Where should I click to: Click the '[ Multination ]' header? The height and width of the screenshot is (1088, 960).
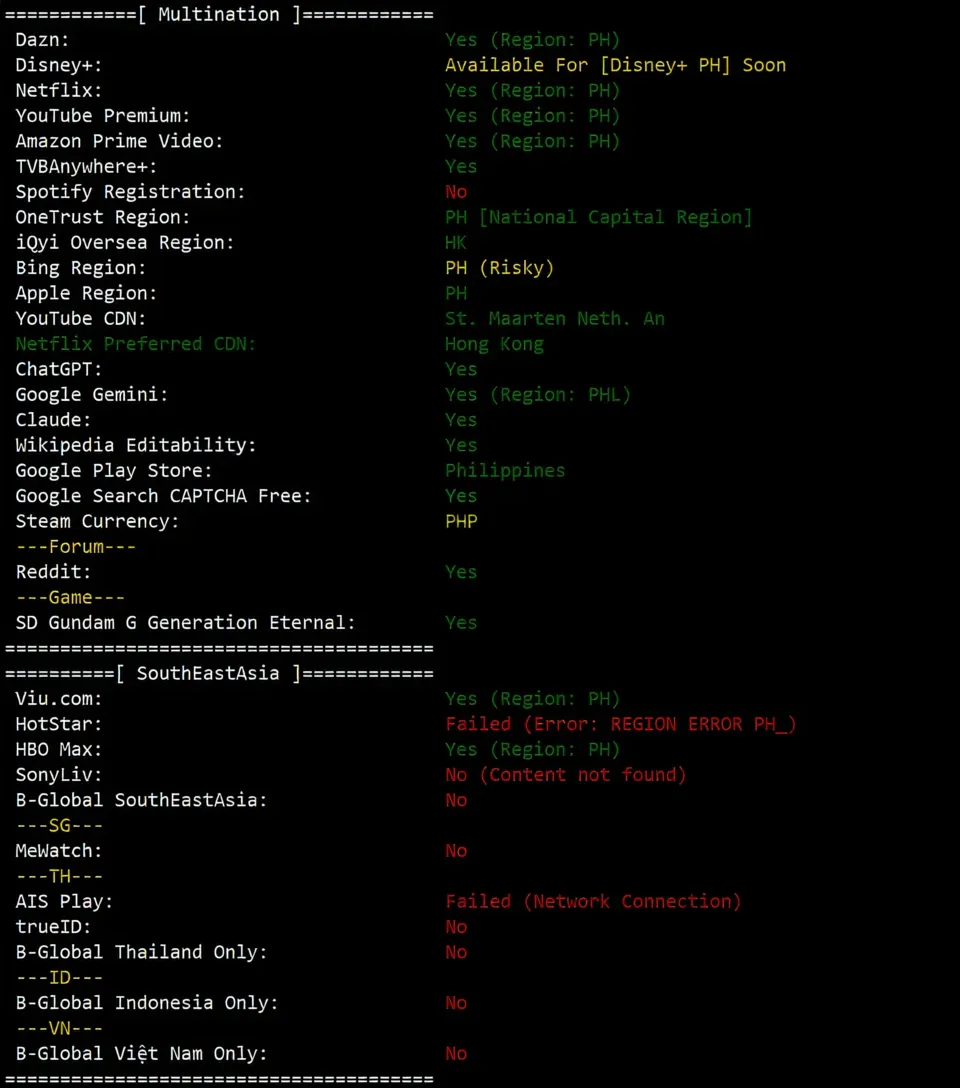point(219,15)
